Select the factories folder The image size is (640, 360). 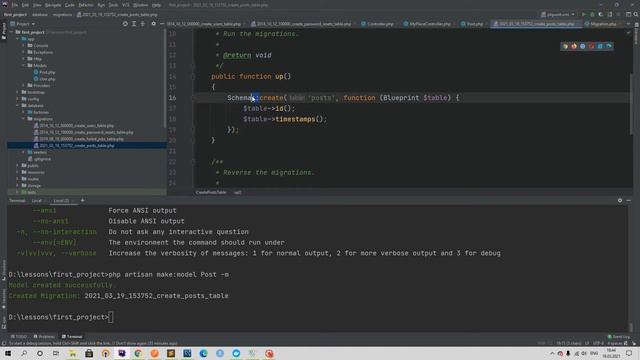tap(38, 112)
